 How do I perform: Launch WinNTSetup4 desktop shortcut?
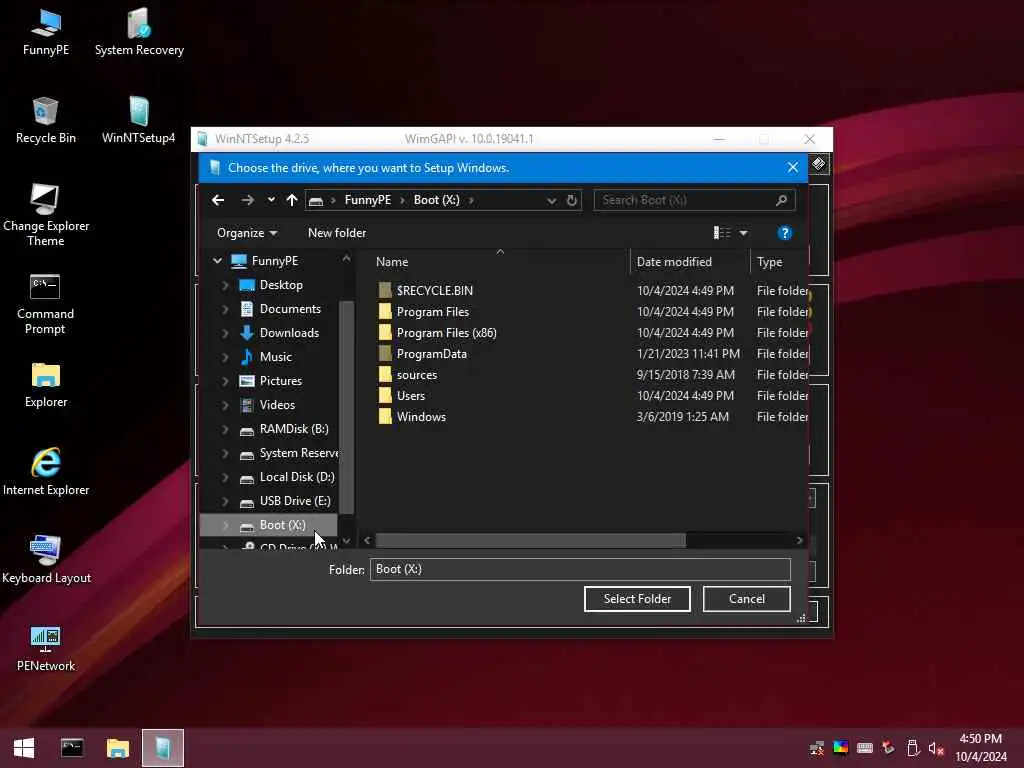[138, 121]
